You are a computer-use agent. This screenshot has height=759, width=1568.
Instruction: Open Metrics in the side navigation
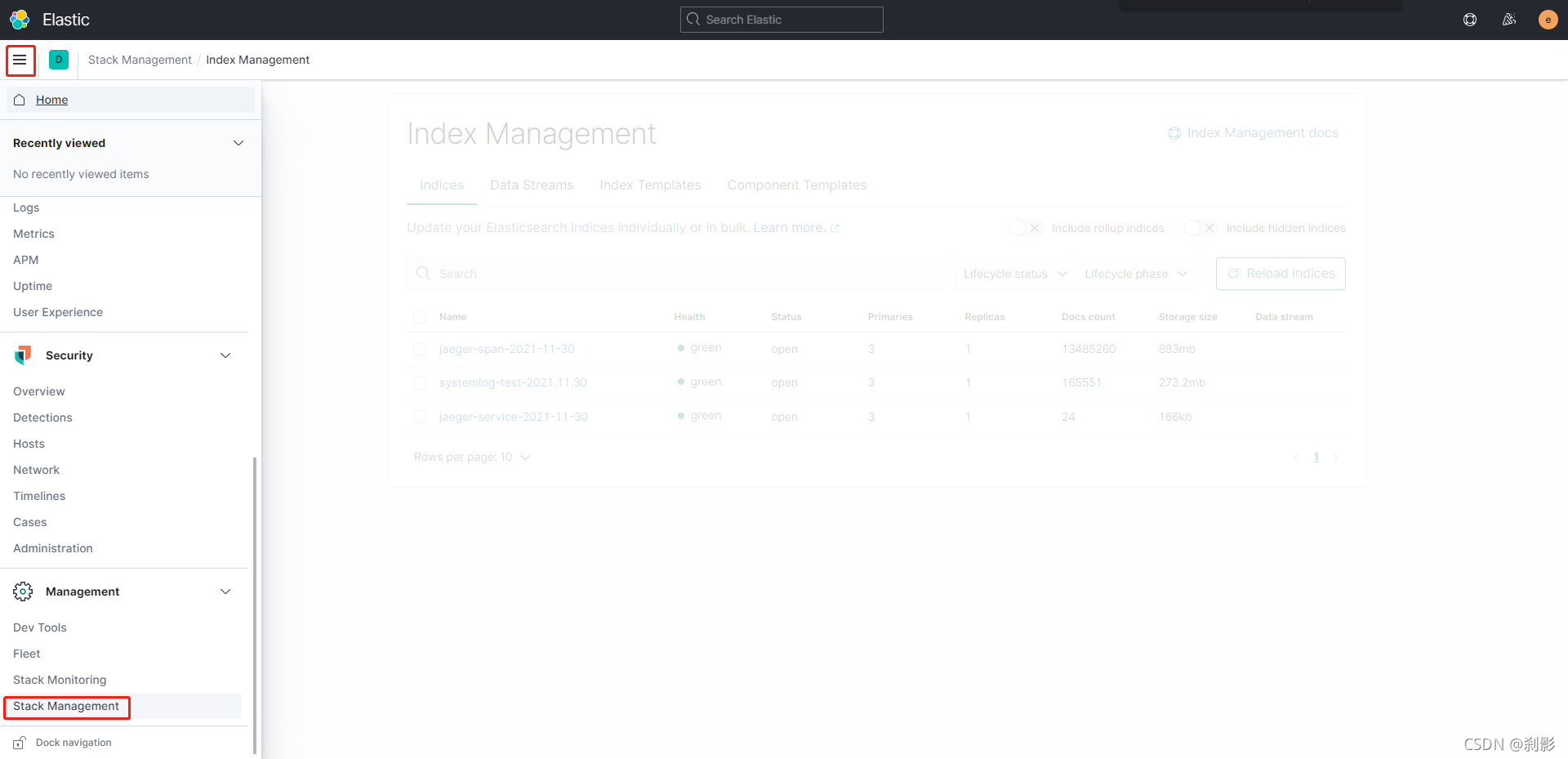click(33, 234)
